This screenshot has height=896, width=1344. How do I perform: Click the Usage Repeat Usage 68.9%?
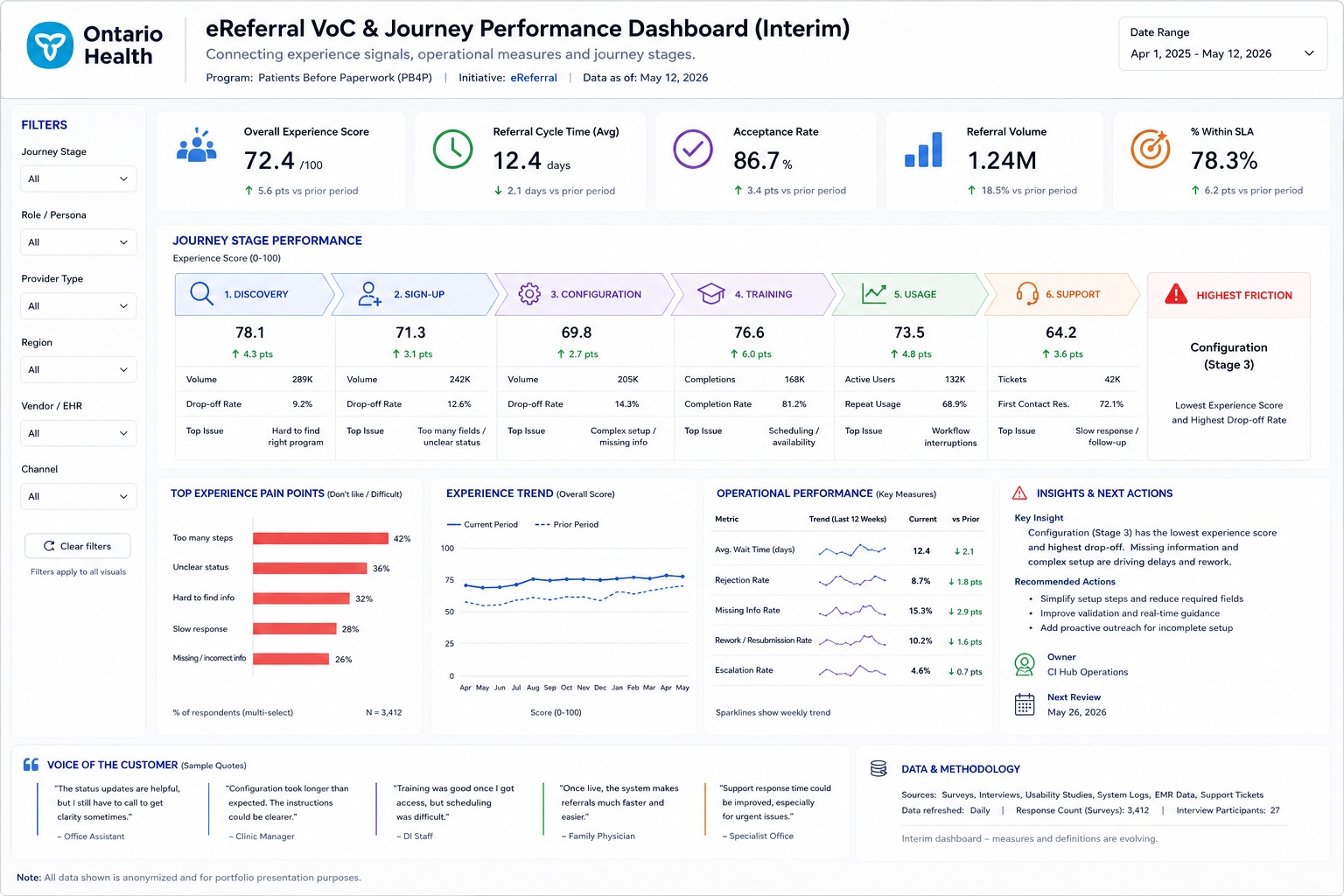954,404
